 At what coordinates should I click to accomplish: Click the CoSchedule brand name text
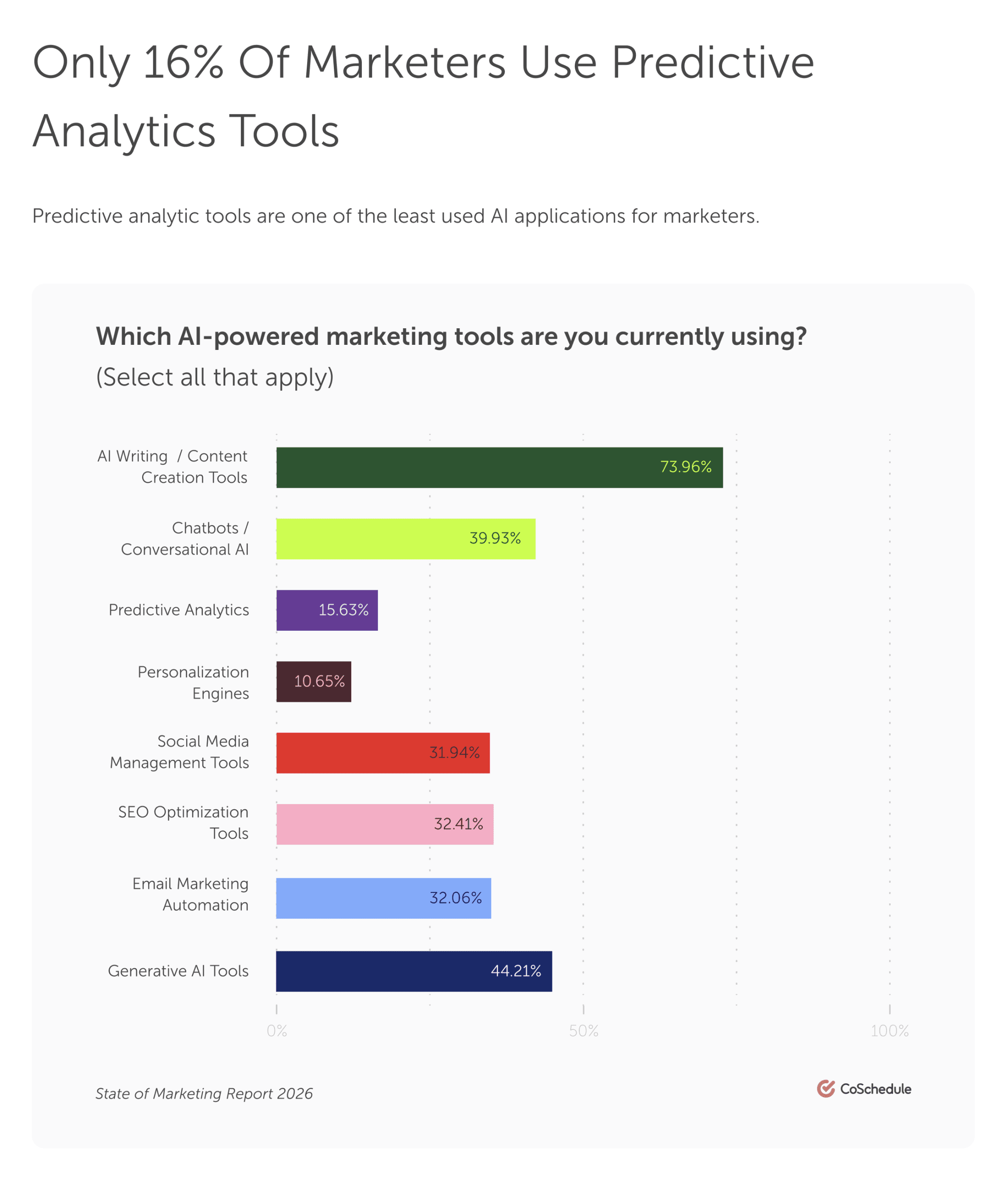(x=875, y=1089)
